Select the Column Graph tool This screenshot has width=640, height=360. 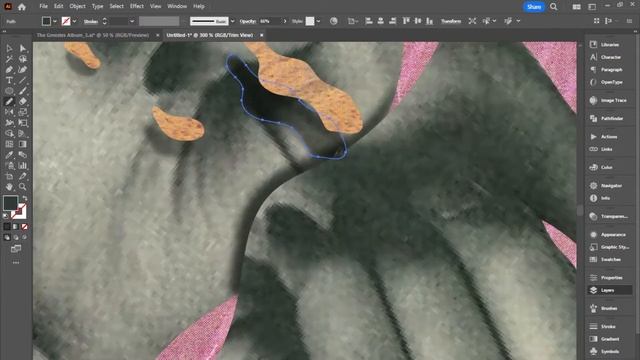point(23,165)
